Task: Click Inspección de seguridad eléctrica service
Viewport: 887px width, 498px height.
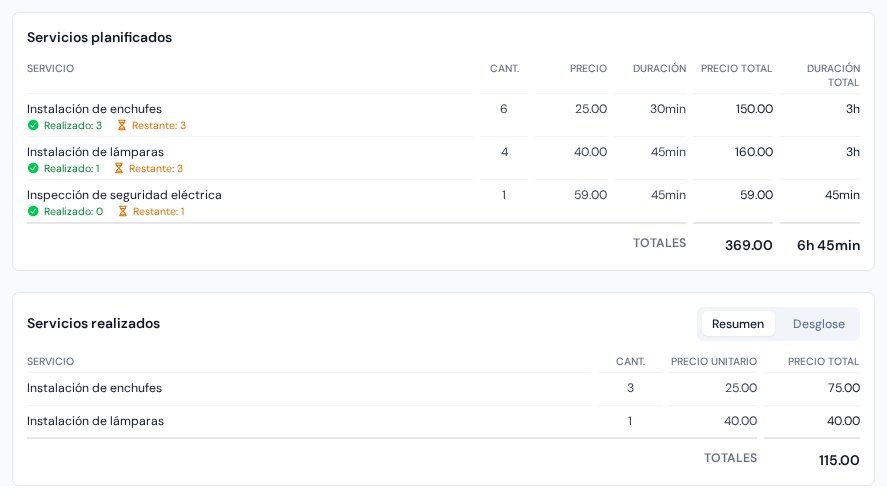Action: 124,195
